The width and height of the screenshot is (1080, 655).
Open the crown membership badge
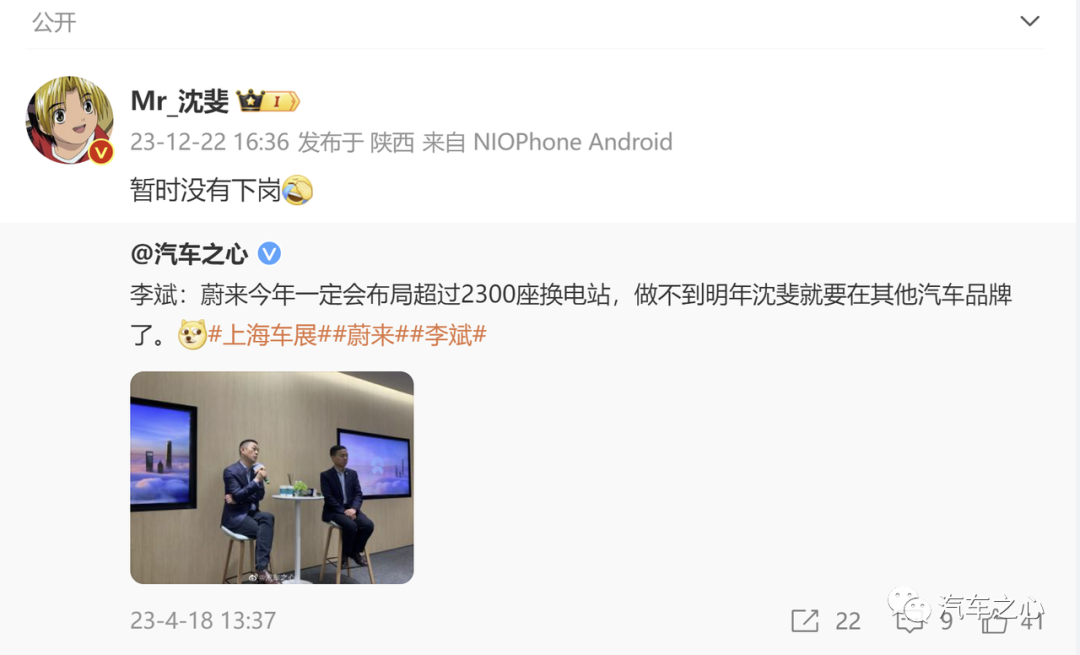pyautogui.click(x=268, y=101)
